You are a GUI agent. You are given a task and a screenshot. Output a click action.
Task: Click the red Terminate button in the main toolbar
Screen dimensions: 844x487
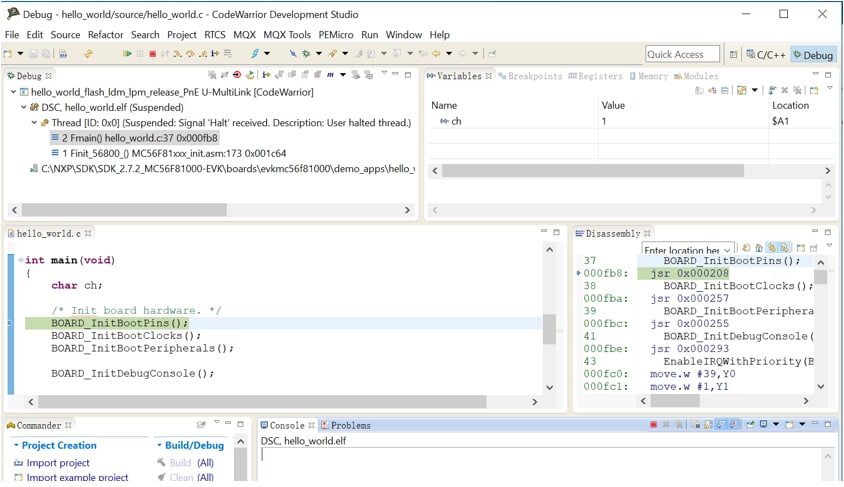(x=152, y=54)
